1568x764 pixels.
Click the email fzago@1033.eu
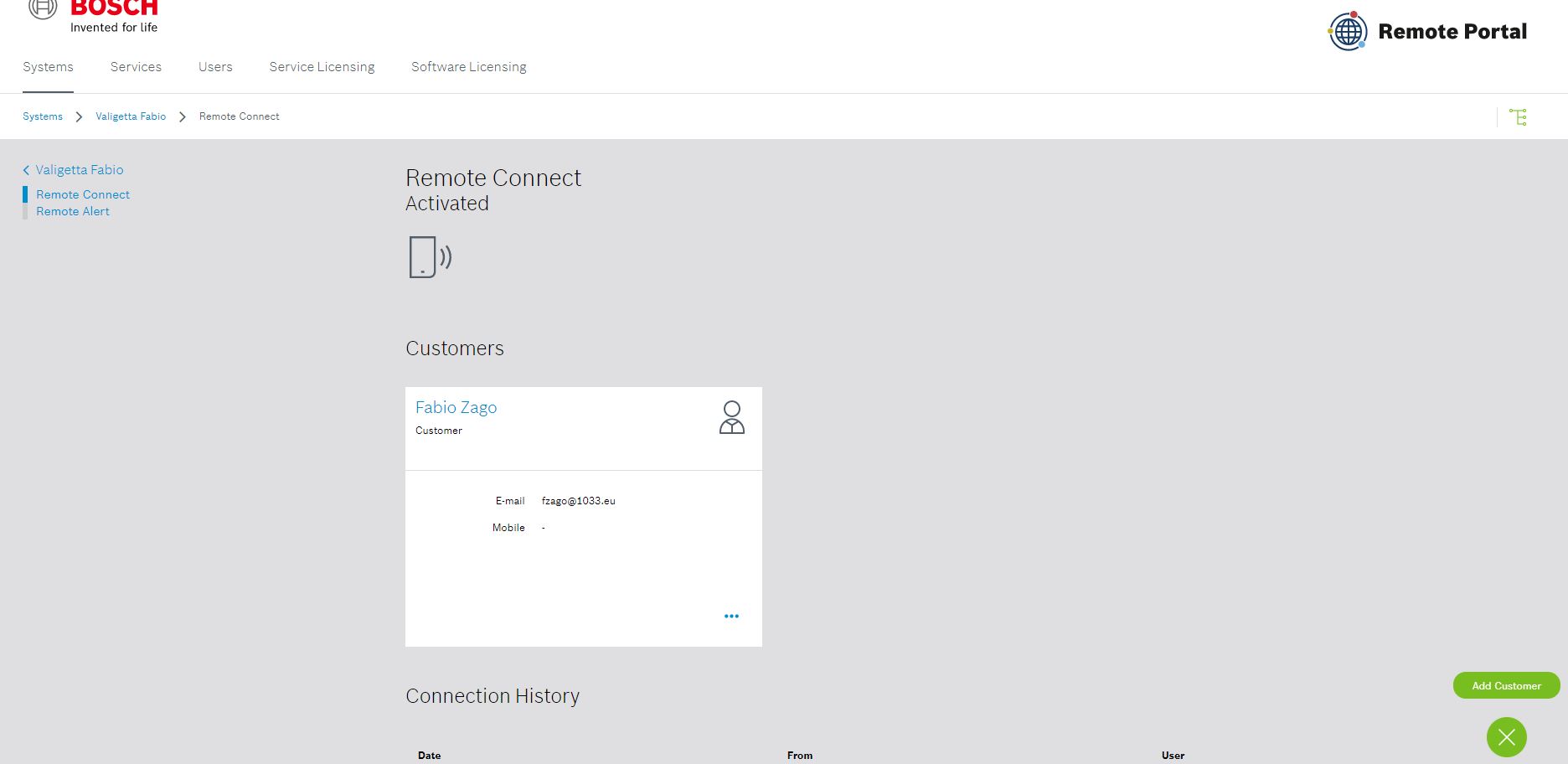point(579,501)
